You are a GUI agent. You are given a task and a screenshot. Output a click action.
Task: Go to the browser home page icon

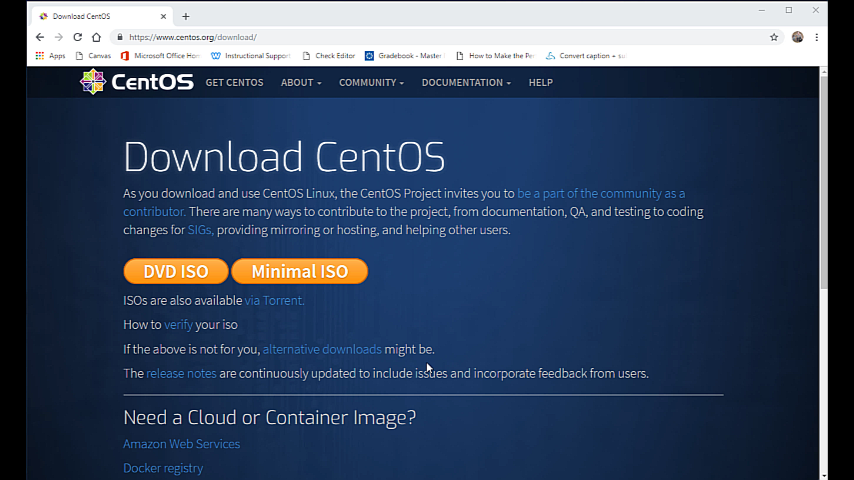96,37
